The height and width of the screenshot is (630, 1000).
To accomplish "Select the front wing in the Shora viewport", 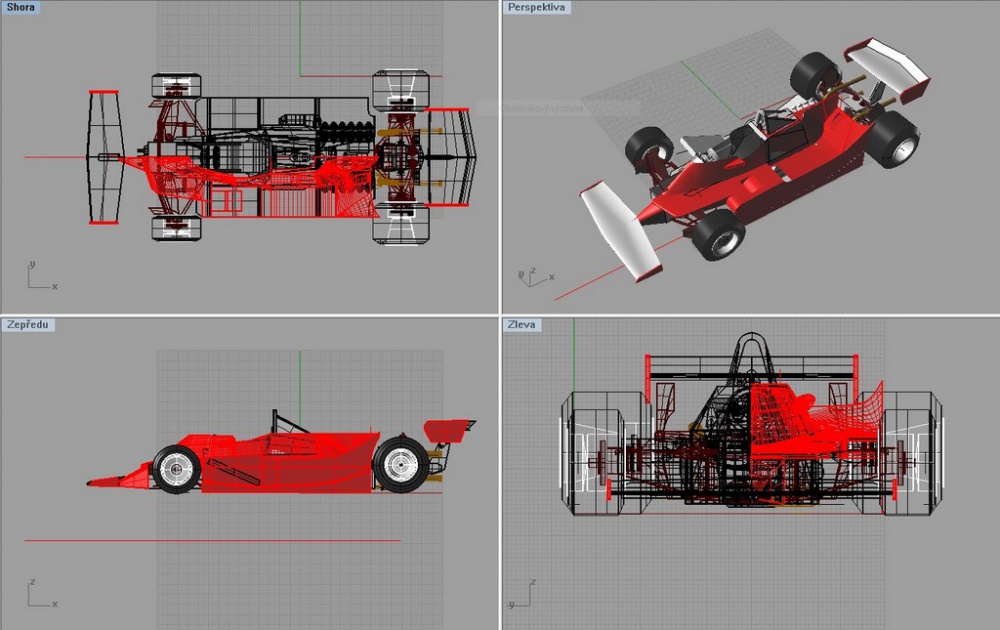I will point(104,158).
